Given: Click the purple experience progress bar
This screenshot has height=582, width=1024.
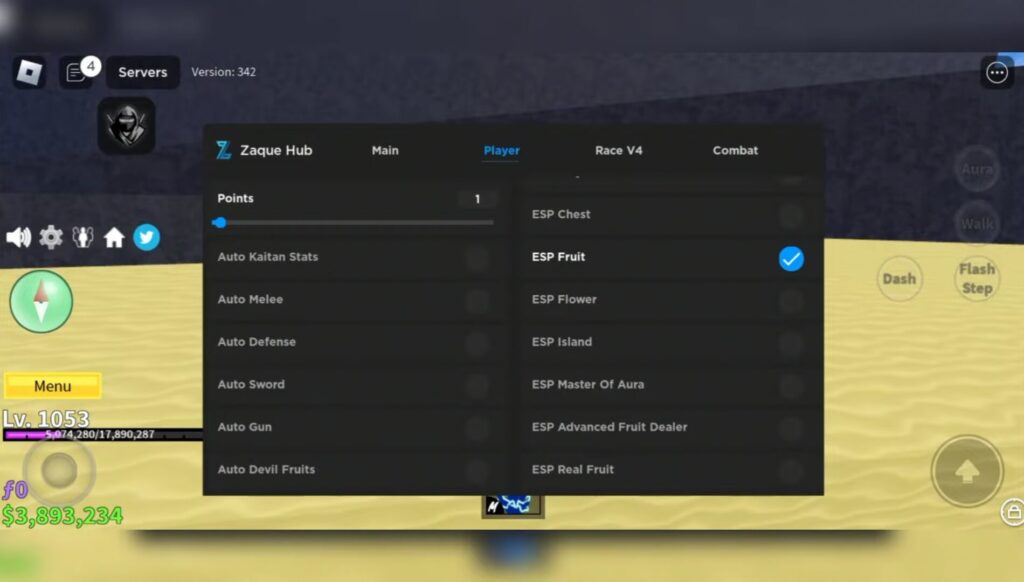Looking at the screenshot, I should click(x=103, y=434).
